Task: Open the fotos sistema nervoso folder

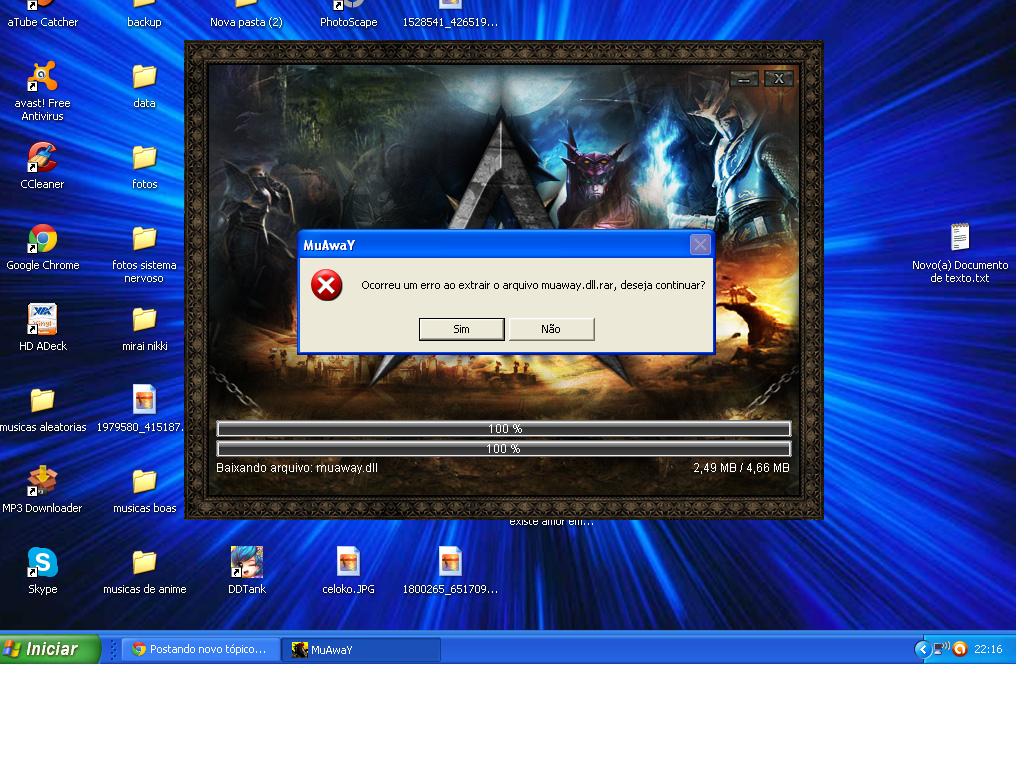Action: (x=144, y=240)
